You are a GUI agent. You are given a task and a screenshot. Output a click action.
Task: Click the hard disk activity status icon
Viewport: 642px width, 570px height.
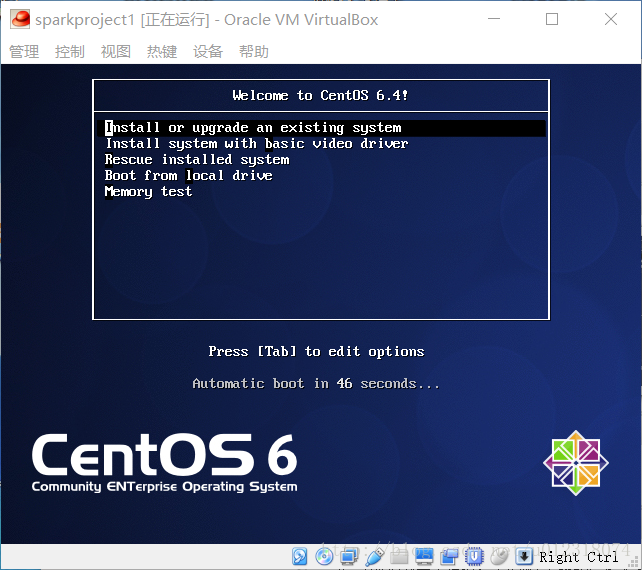coord(300,556)
